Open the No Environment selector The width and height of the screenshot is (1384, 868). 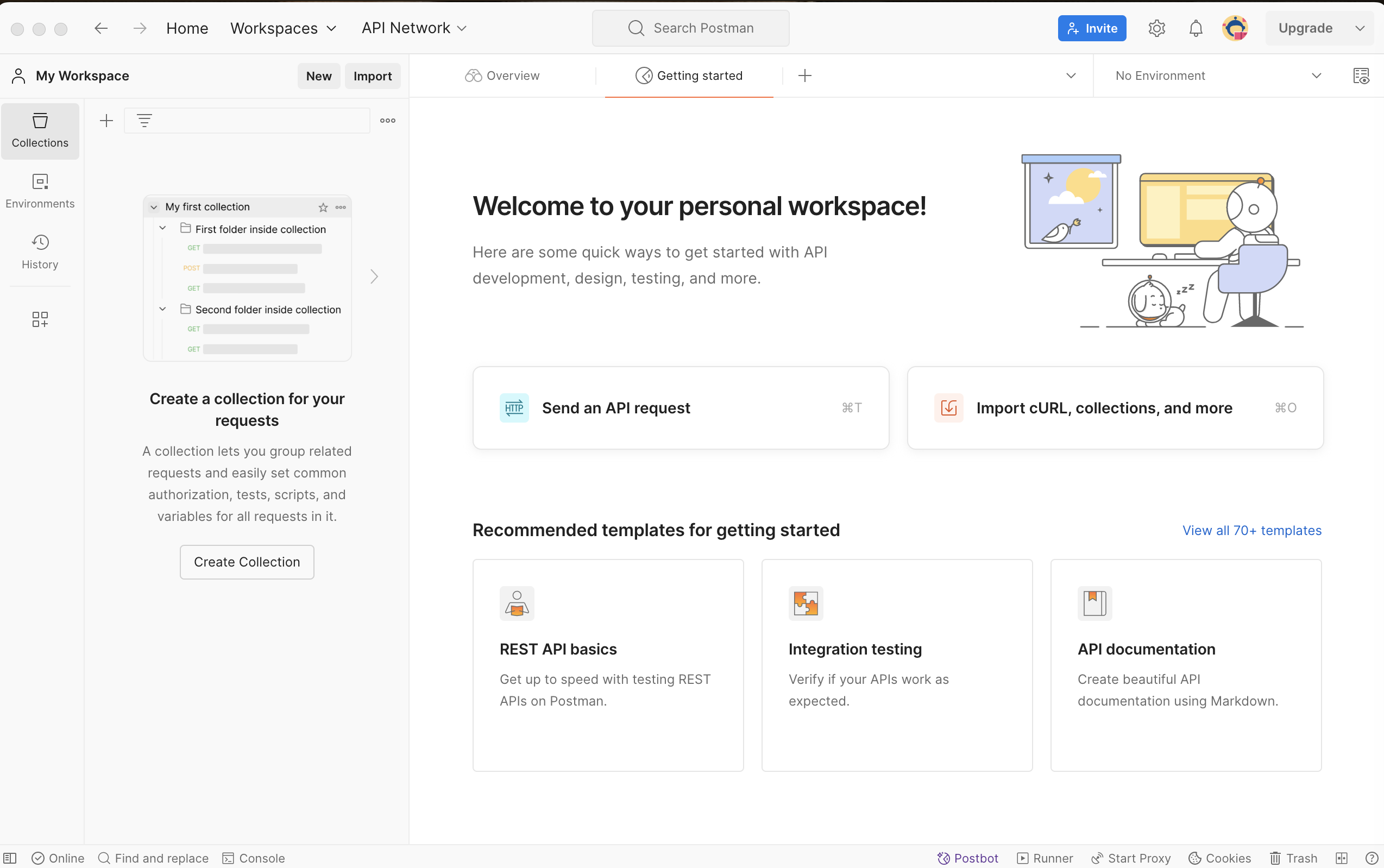[1217, 76]
